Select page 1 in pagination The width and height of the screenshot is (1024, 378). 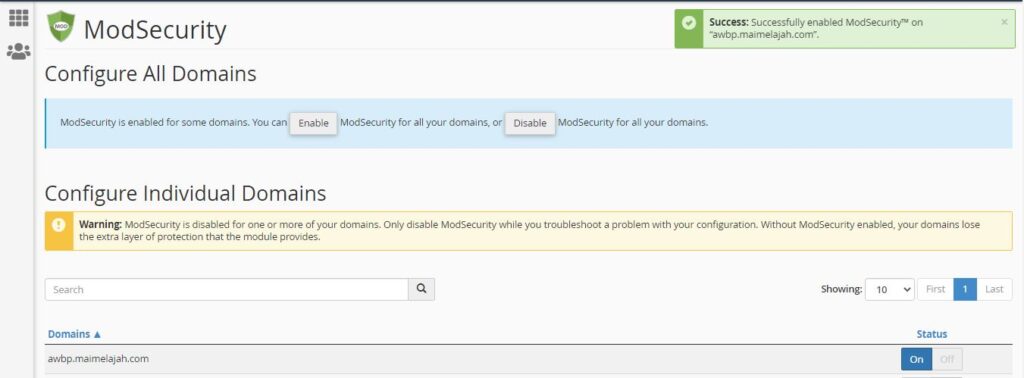(965, 289)
